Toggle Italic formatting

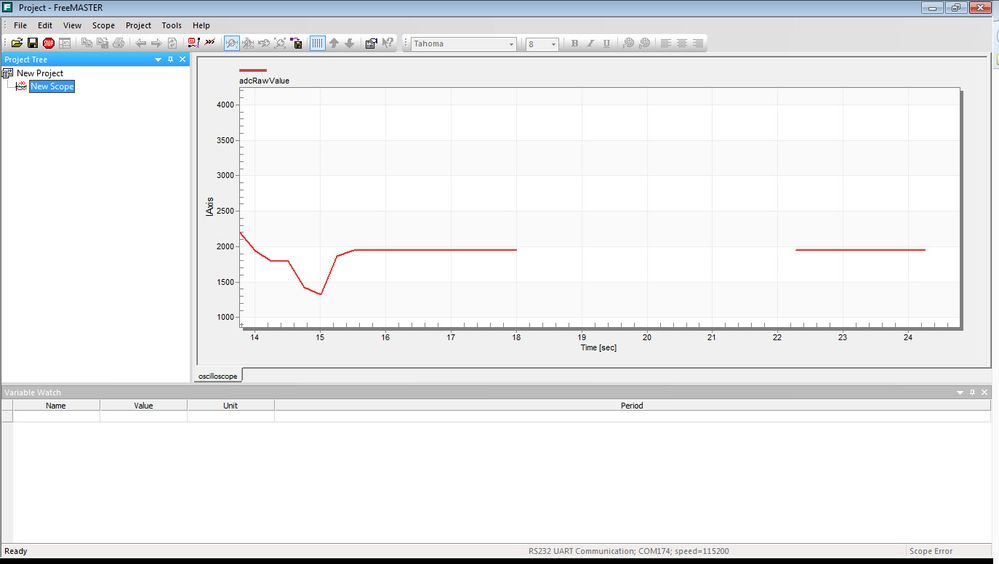pos(591,43)
